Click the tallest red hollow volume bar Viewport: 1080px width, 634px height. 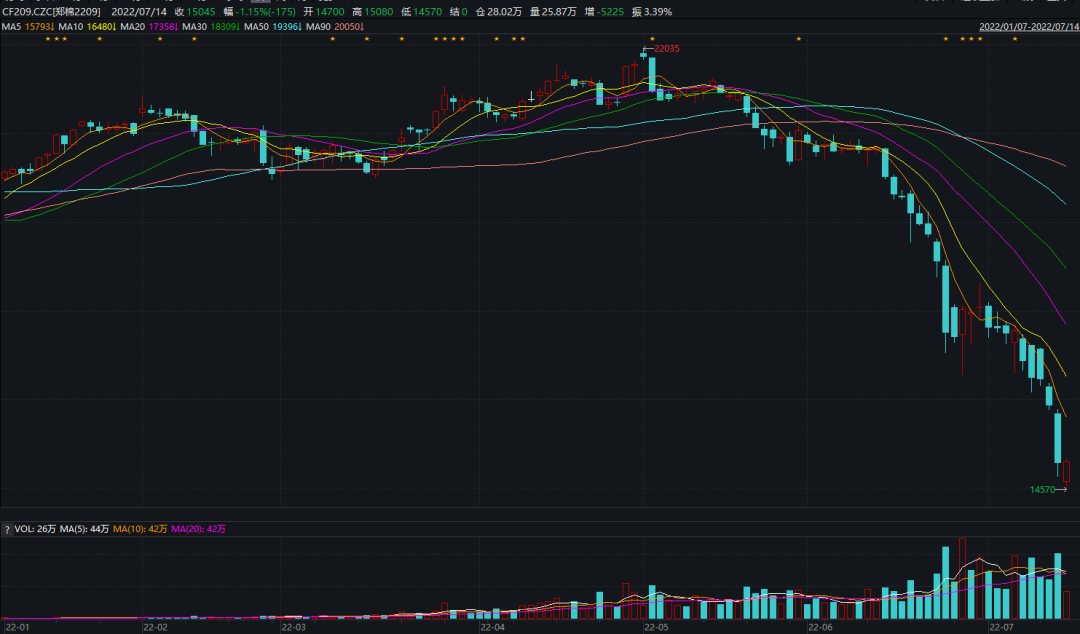click(962, 578)
